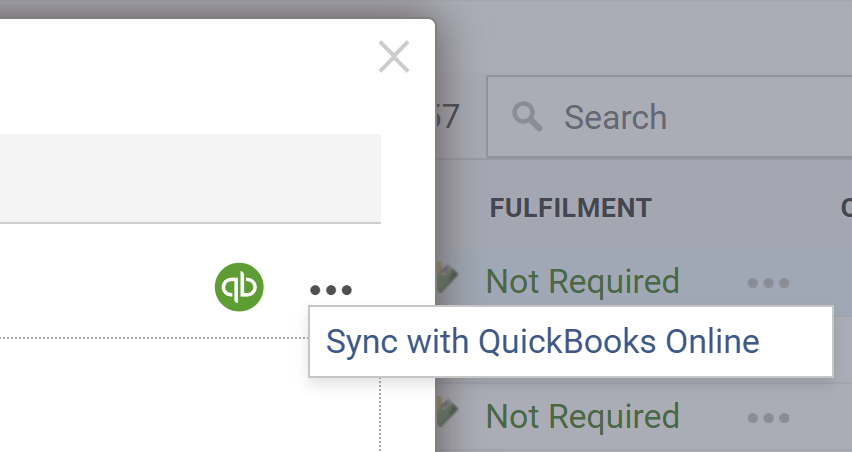Click the Search placeholder text

(615, 117)
